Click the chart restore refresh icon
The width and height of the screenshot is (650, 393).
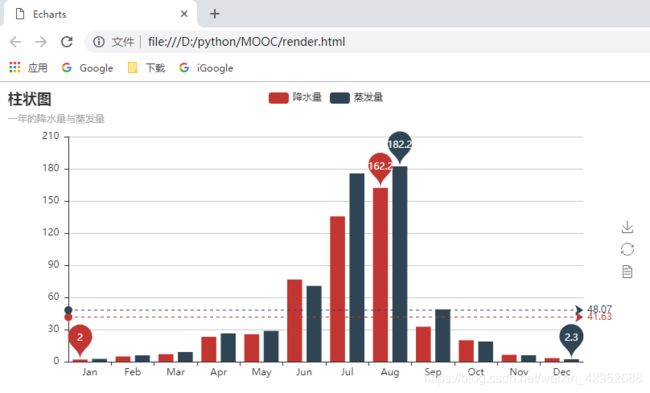pyautogui.click(x=627, y=249)
